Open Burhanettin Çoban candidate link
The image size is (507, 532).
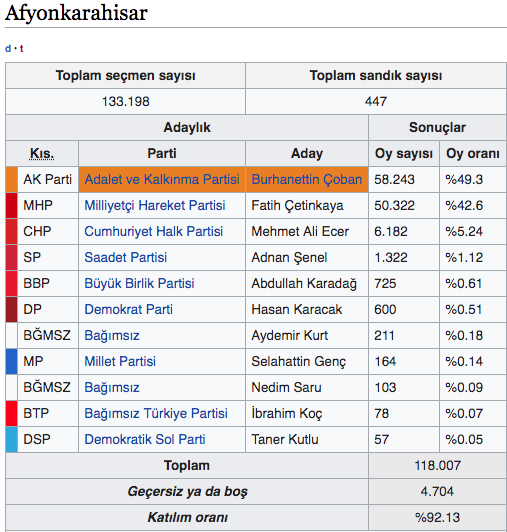coord(307,179)
